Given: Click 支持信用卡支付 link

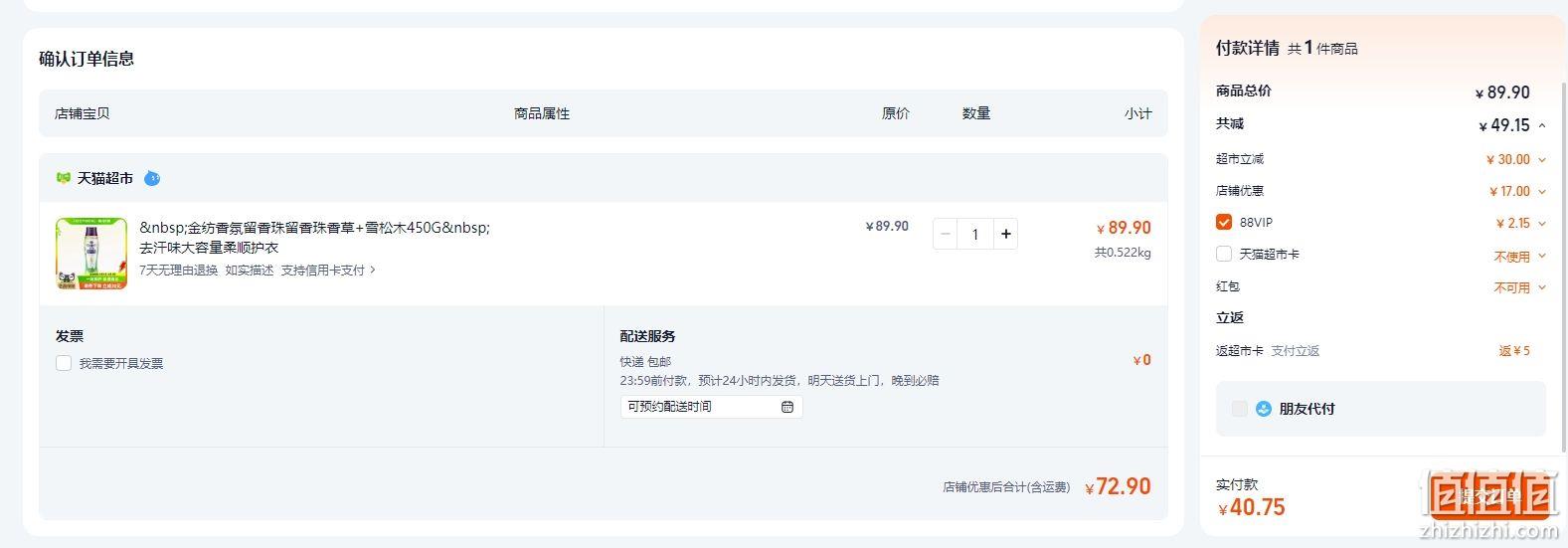Looking at the screenshot, I should click(323, 271).
